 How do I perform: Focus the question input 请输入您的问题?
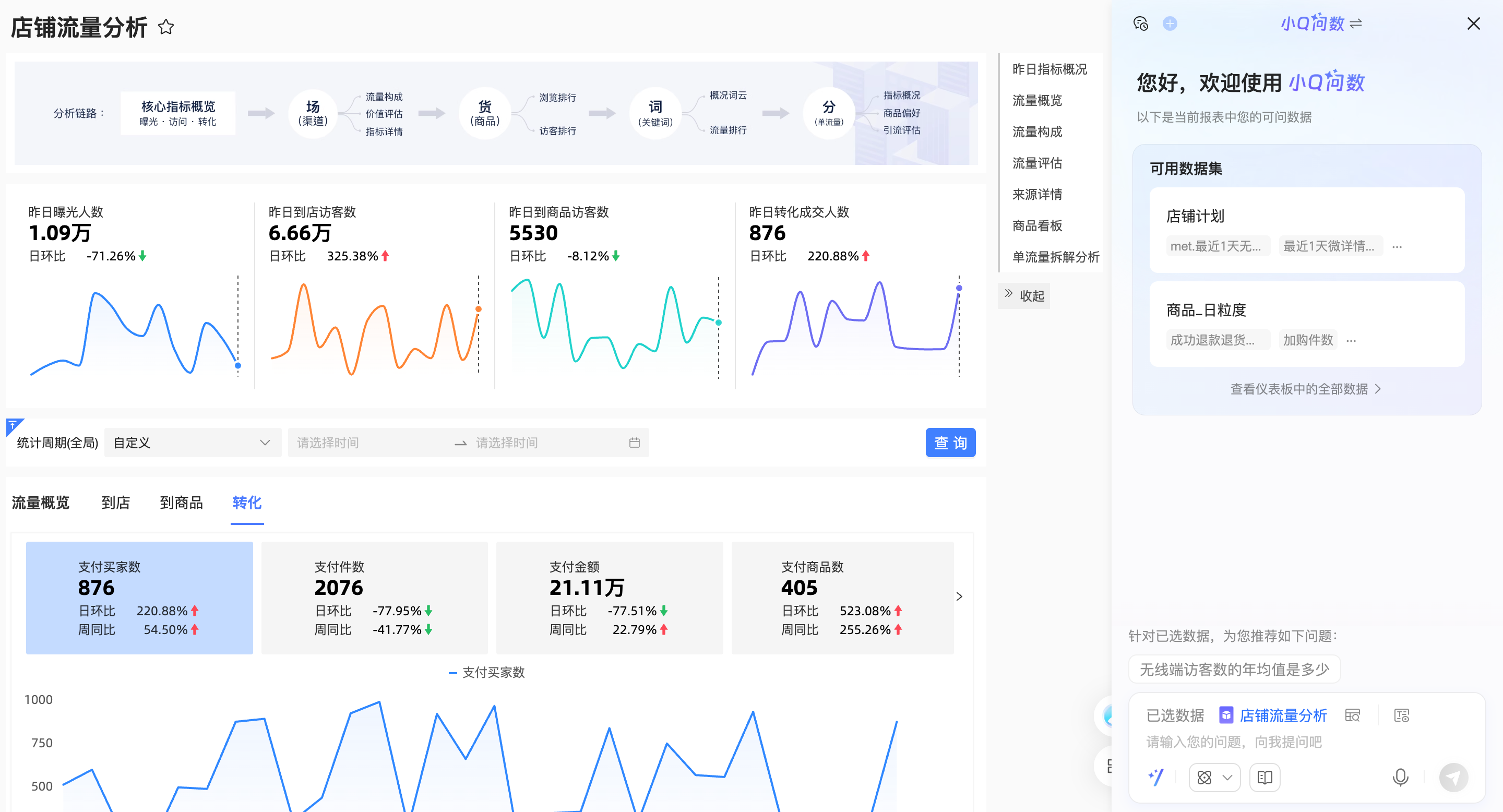1233,742
